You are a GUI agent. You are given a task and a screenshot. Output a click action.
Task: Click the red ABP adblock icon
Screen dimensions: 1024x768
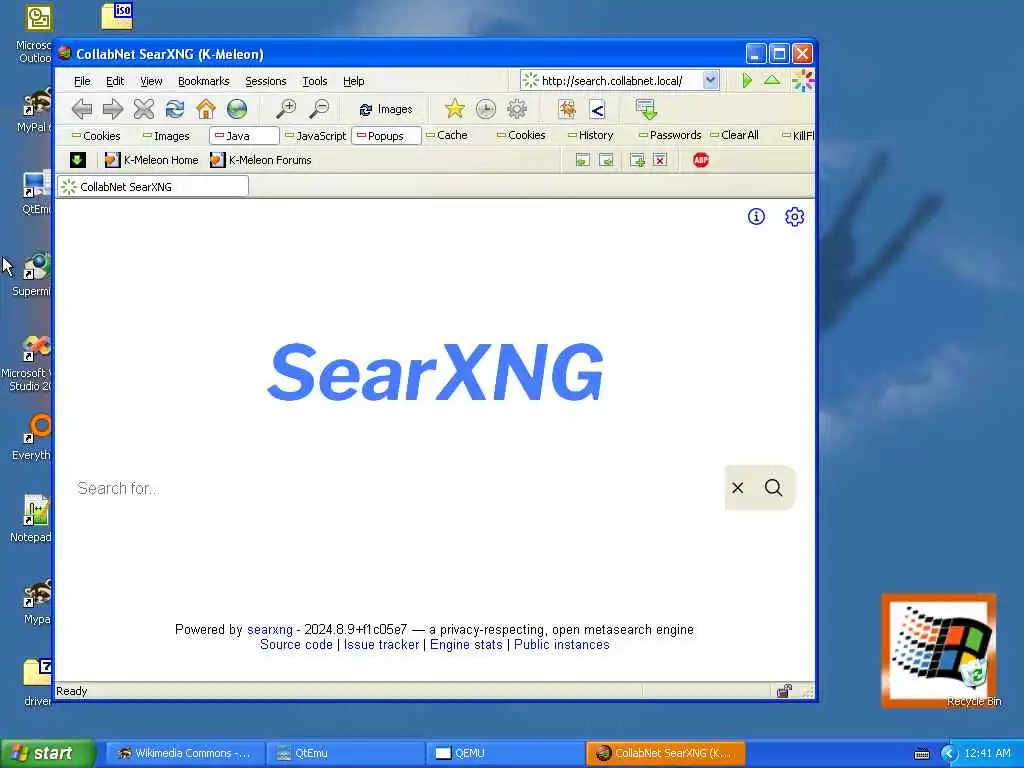(701, 160)
